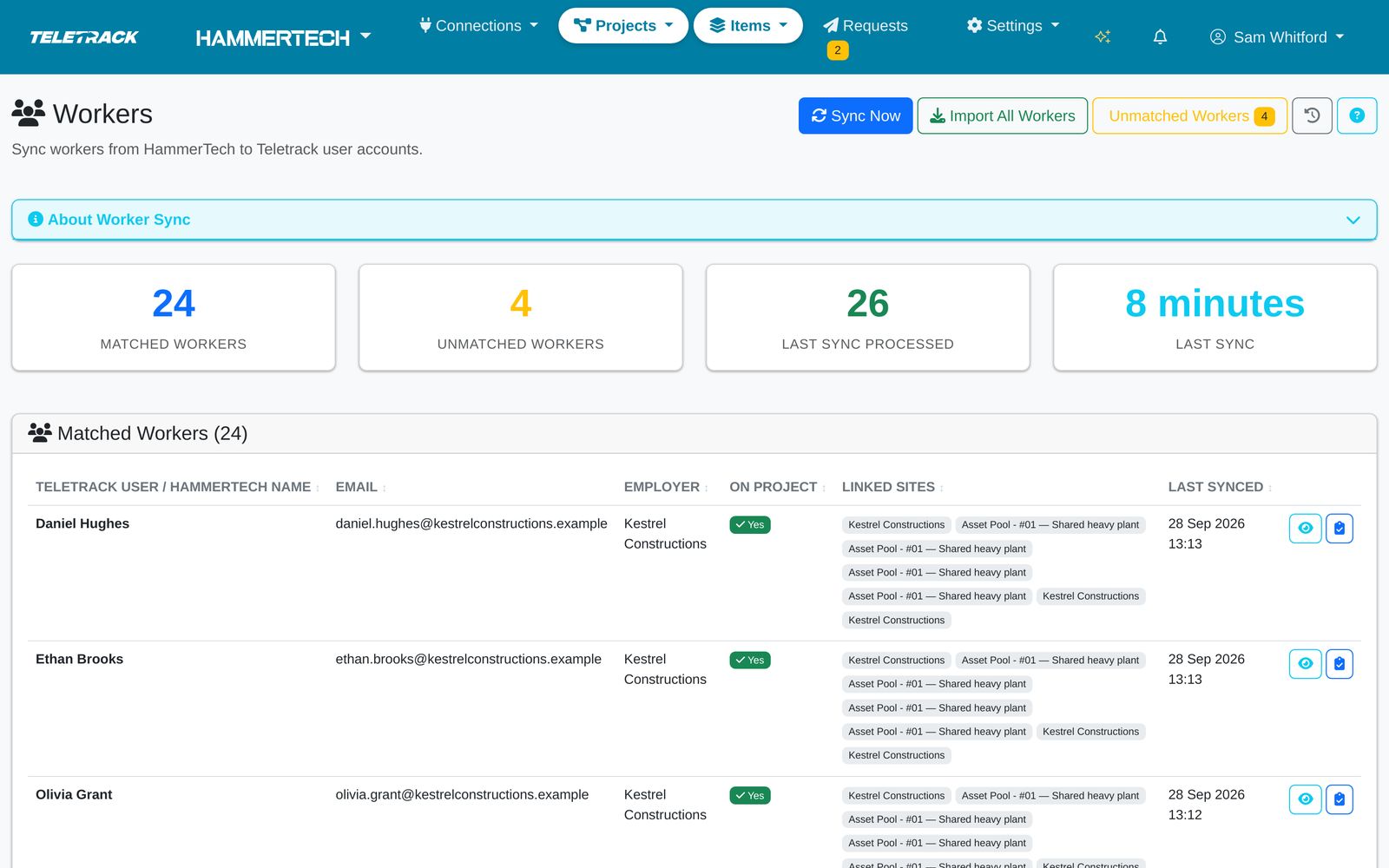Click Kestrel Constructions employer for Ethan Brooks
The image size is (1389, 868).
pos(665,669)
